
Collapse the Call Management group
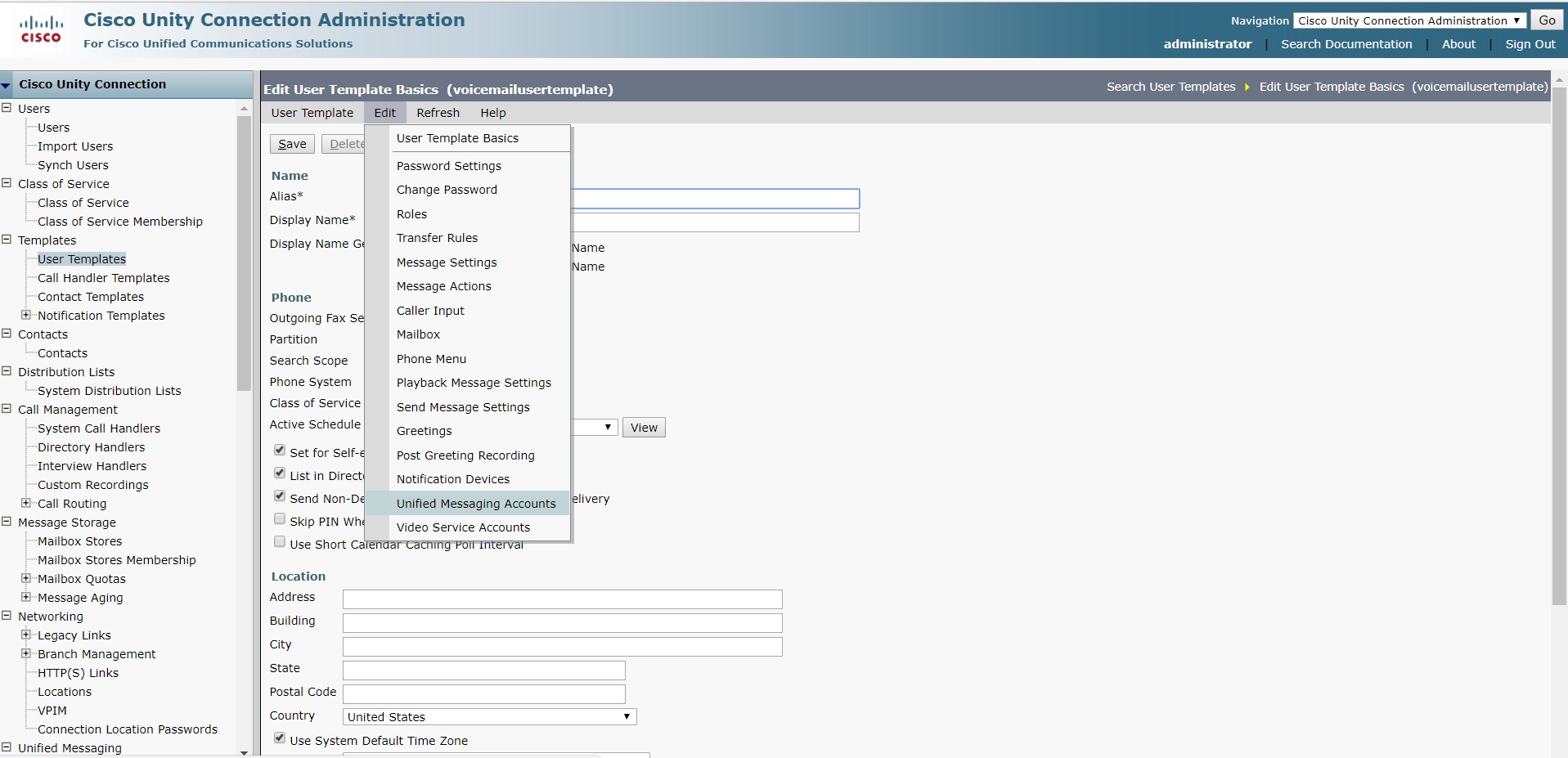coord(7,409)
